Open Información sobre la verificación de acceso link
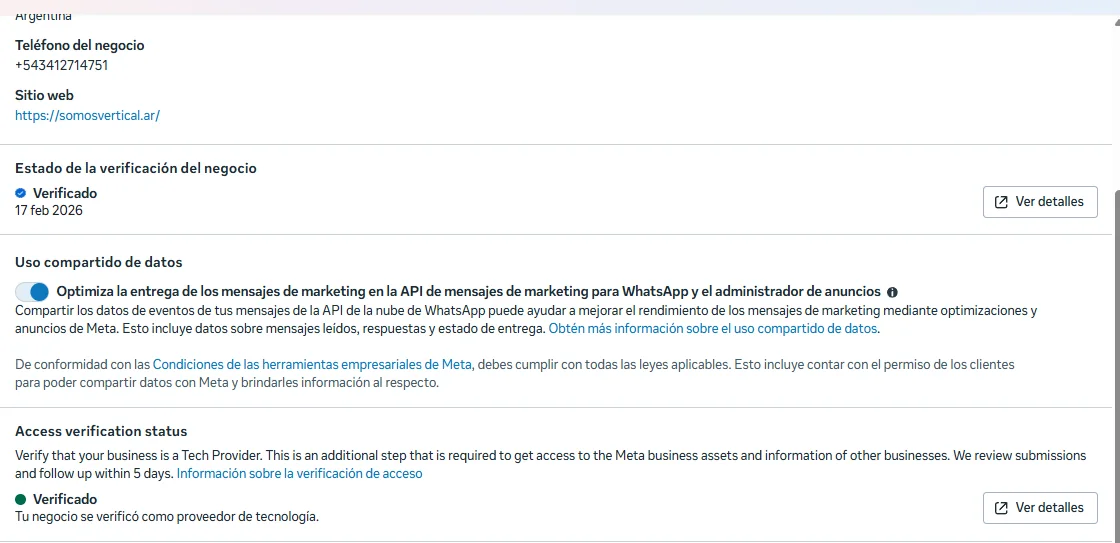 pos(299,473)
